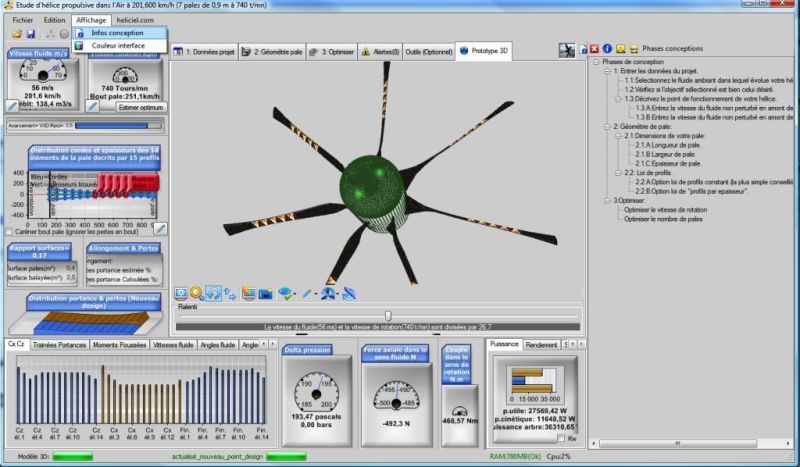Click right arrow of Puissance tab scroller
The image size is (800, 467).
[581, 345]
